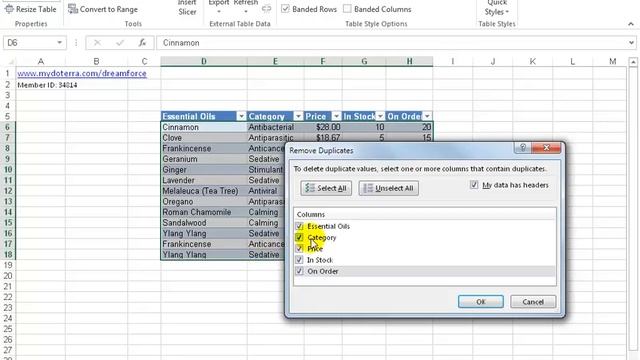
Task: Open the In Stock filter dropdown
Action: 380,116
